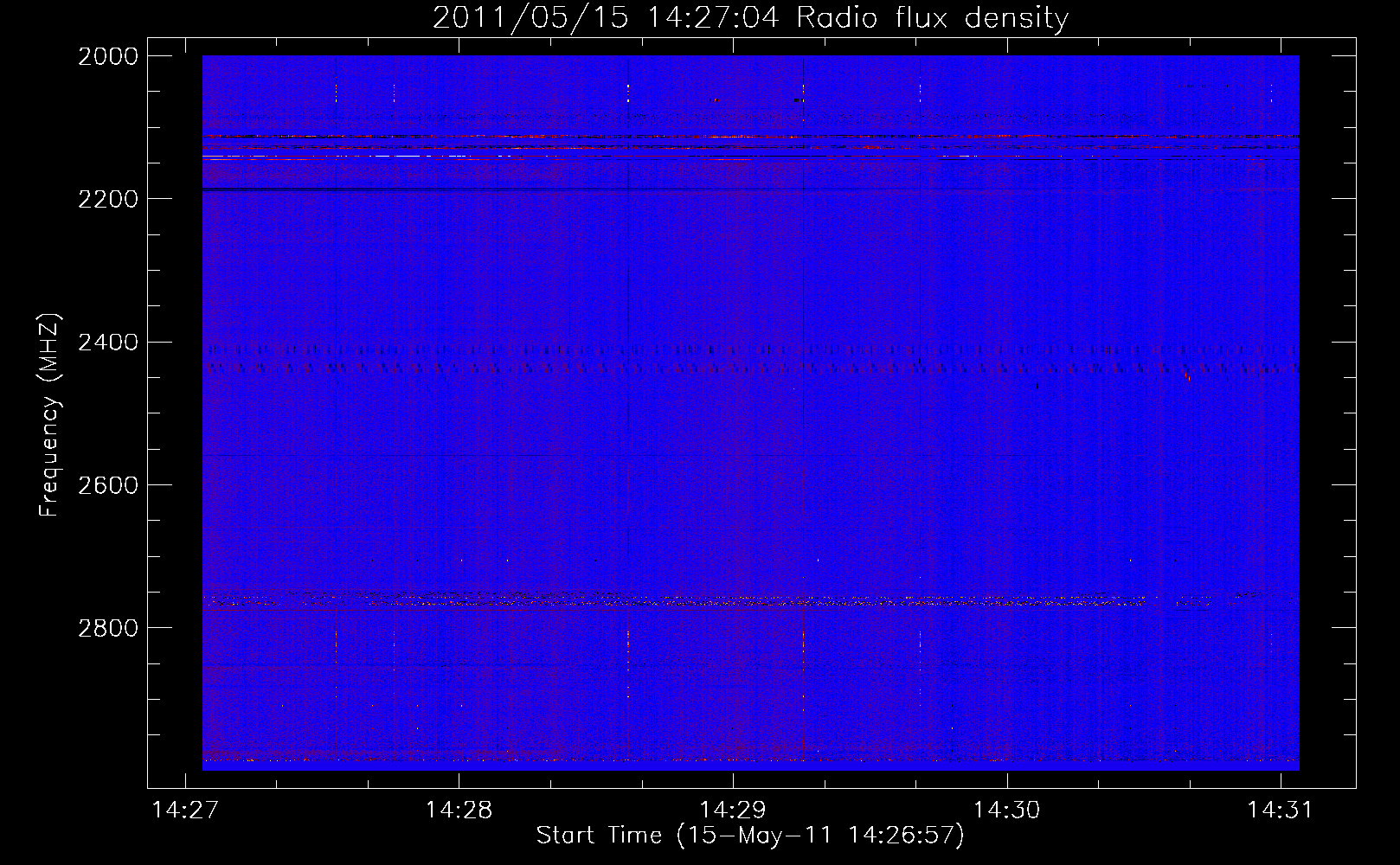The width and height of the screenshot is (1400, 865).
Task: Click the 2200 frequency tick label
Action: [x=108, y=199]
